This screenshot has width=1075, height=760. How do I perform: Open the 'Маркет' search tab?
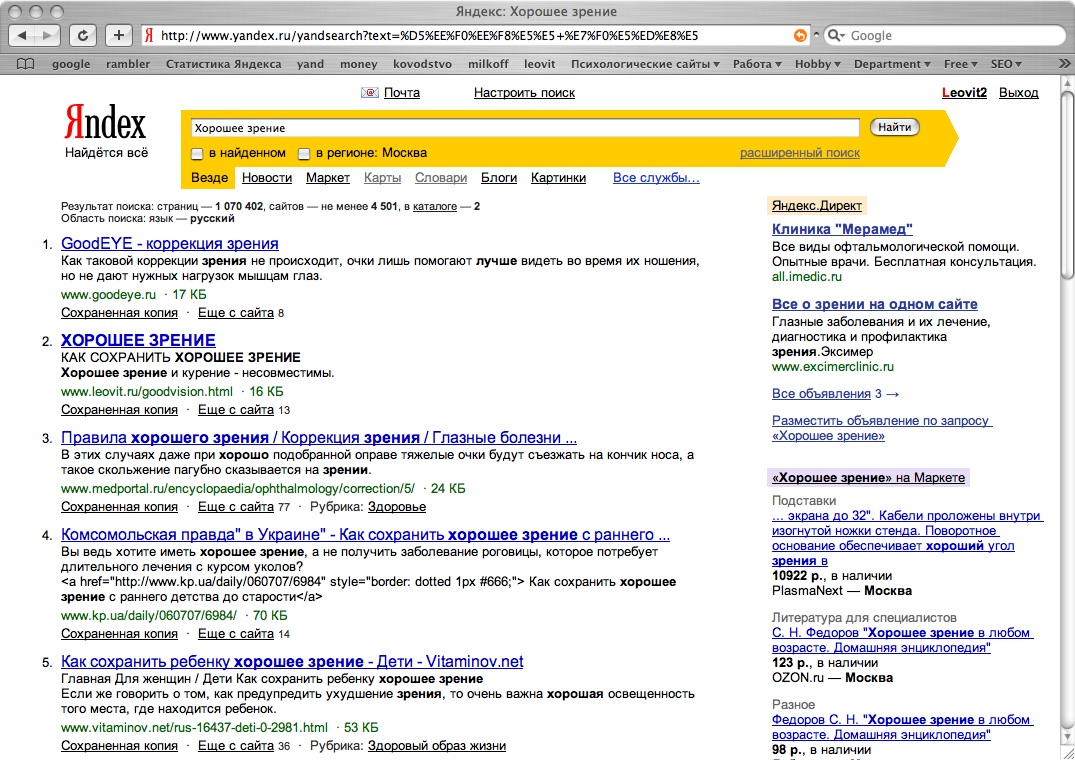click(328, 177)
